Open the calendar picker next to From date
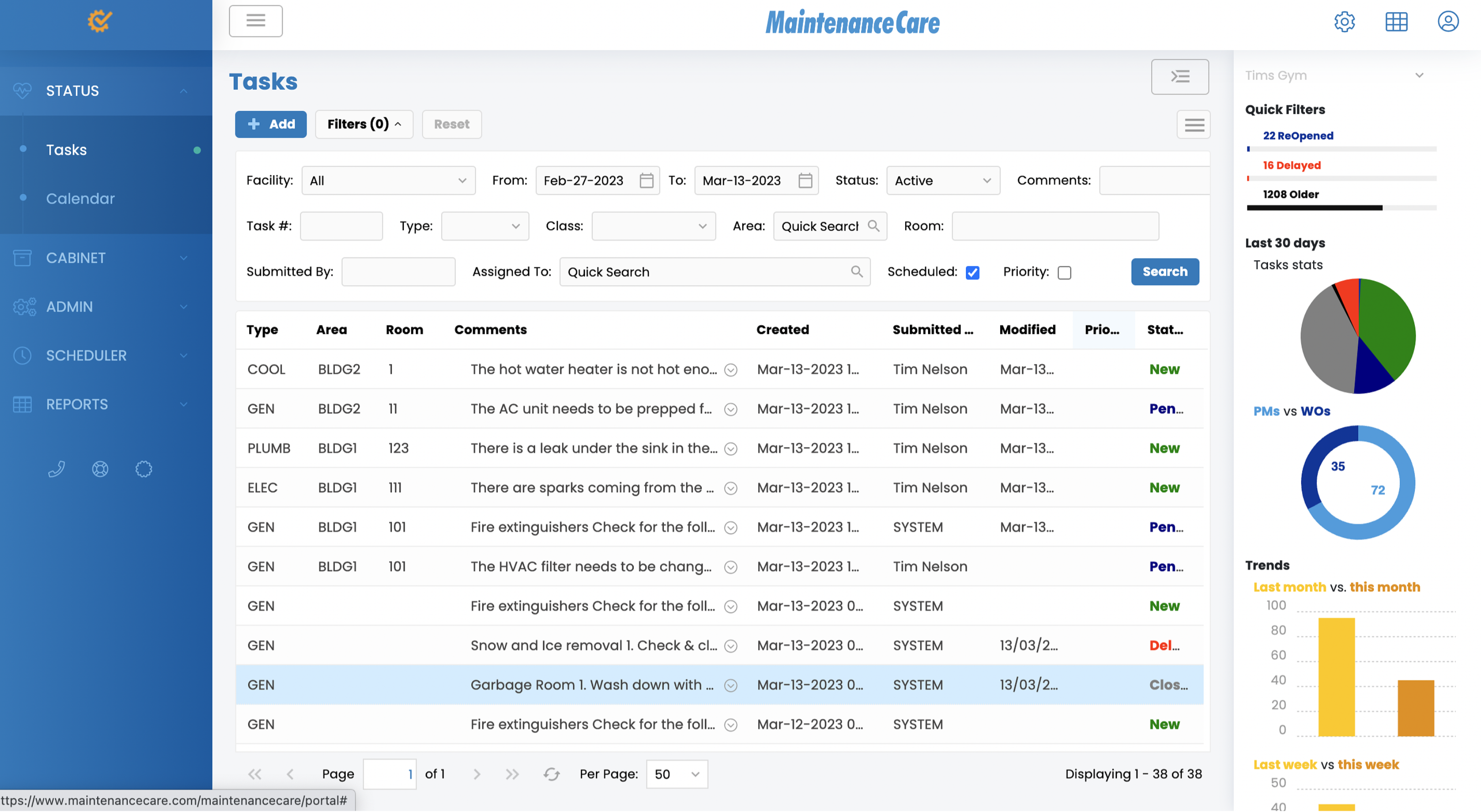The width and height of the screenshot is (1481, 812). pos(646,180)
